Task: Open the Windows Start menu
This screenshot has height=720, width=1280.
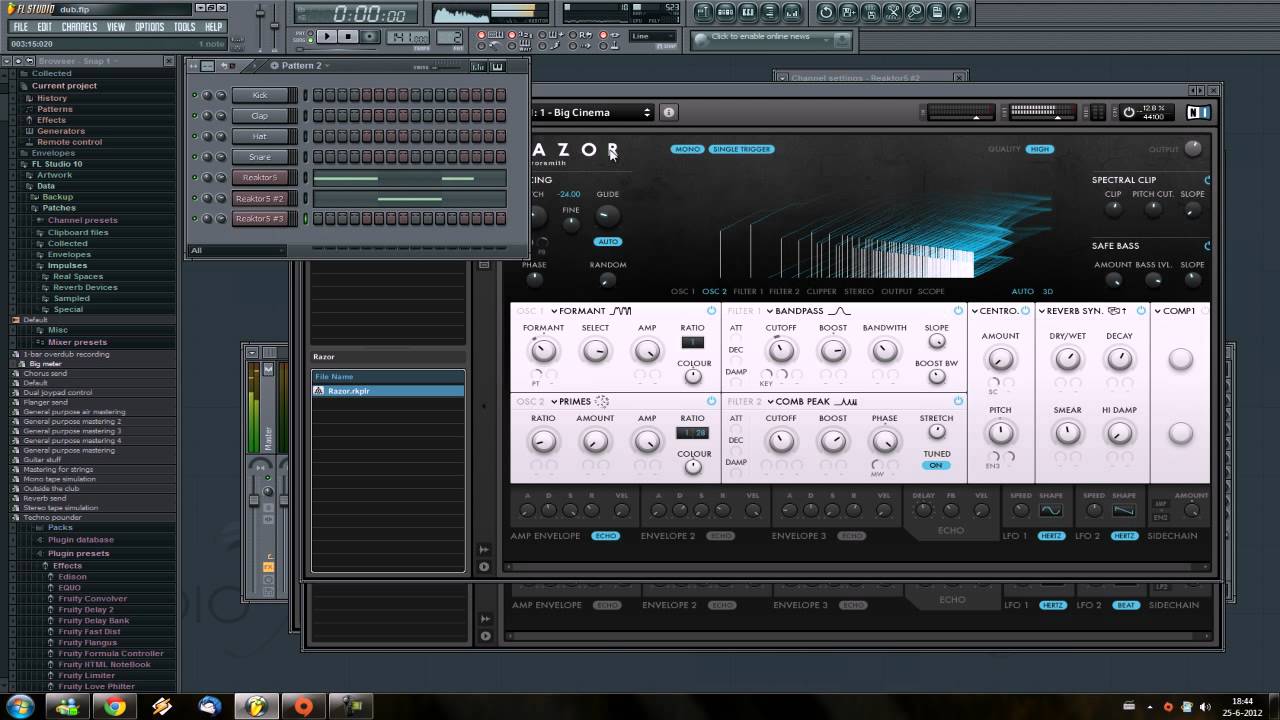Action: tap(20, 707)
